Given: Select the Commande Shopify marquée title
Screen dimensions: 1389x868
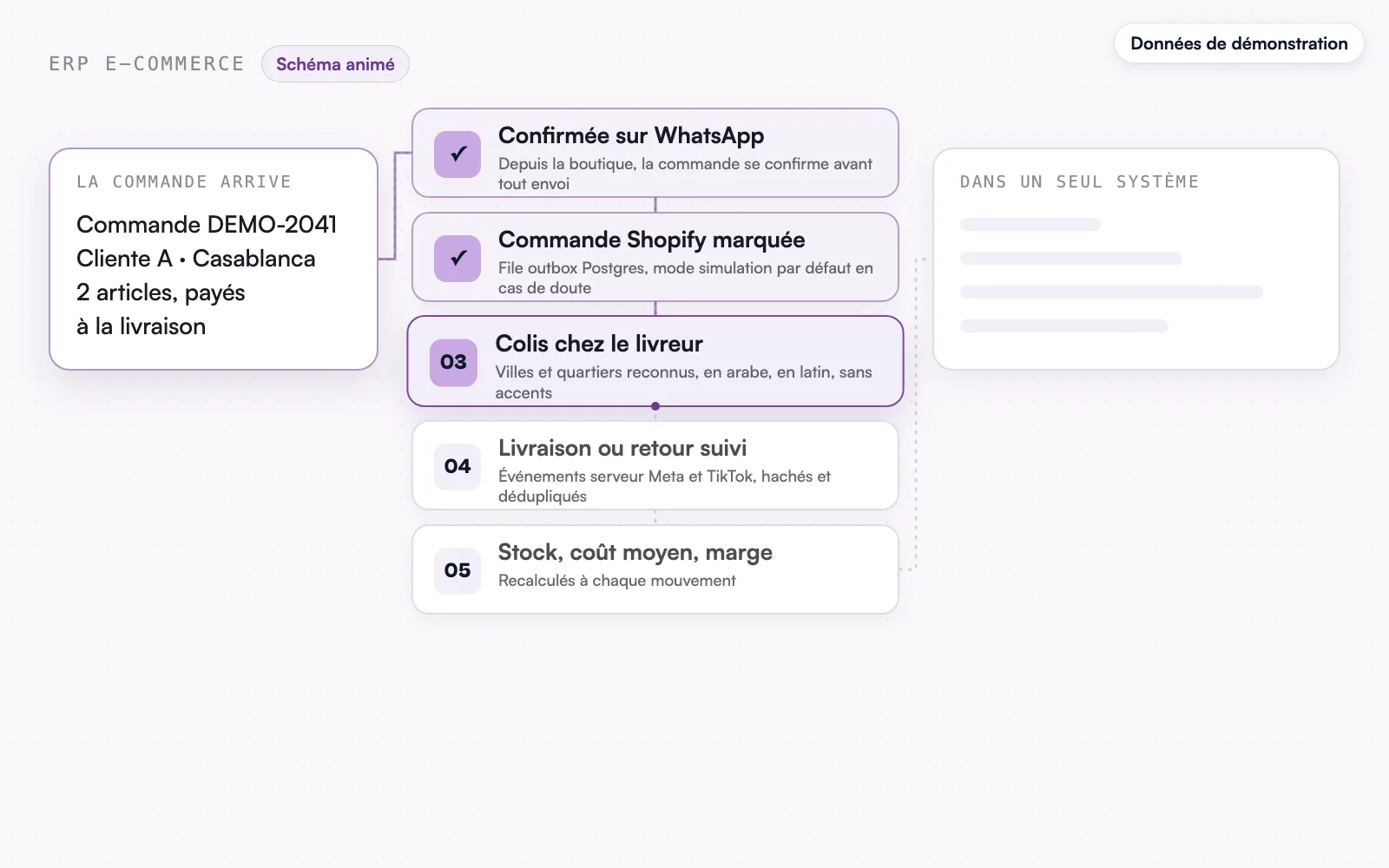Looking at the screenshot, I should click(651, 240).
